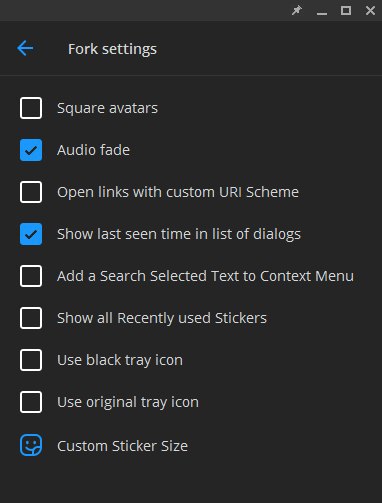Check the Search Selected Text checkbox

point(31,276)
